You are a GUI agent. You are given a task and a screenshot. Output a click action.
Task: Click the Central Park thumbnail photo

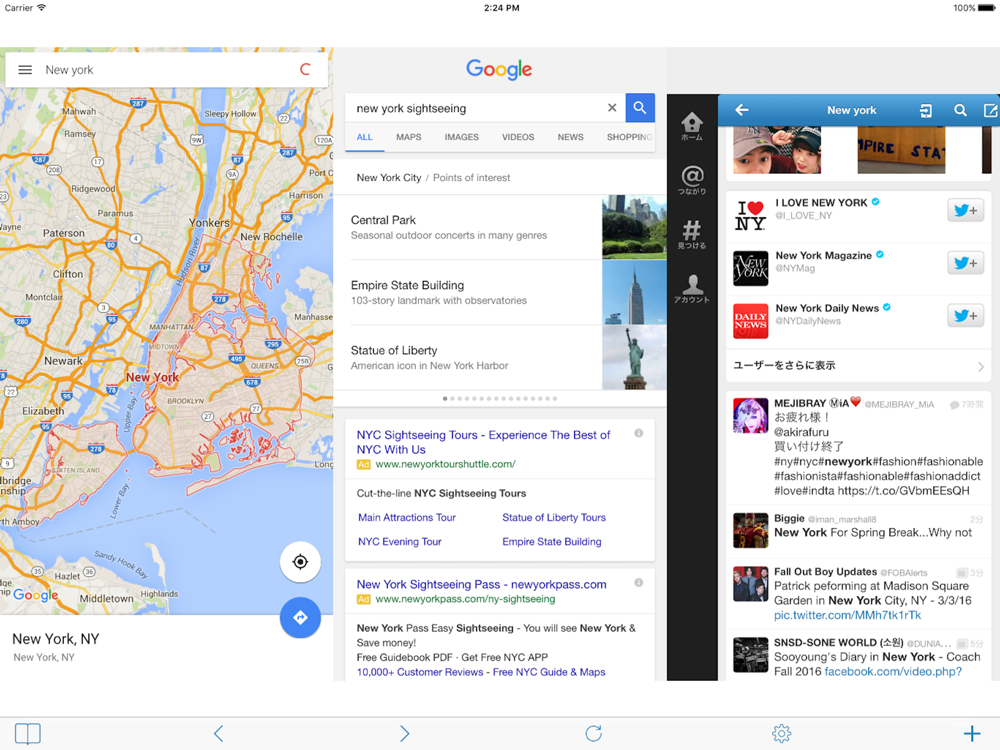point(634,227)
